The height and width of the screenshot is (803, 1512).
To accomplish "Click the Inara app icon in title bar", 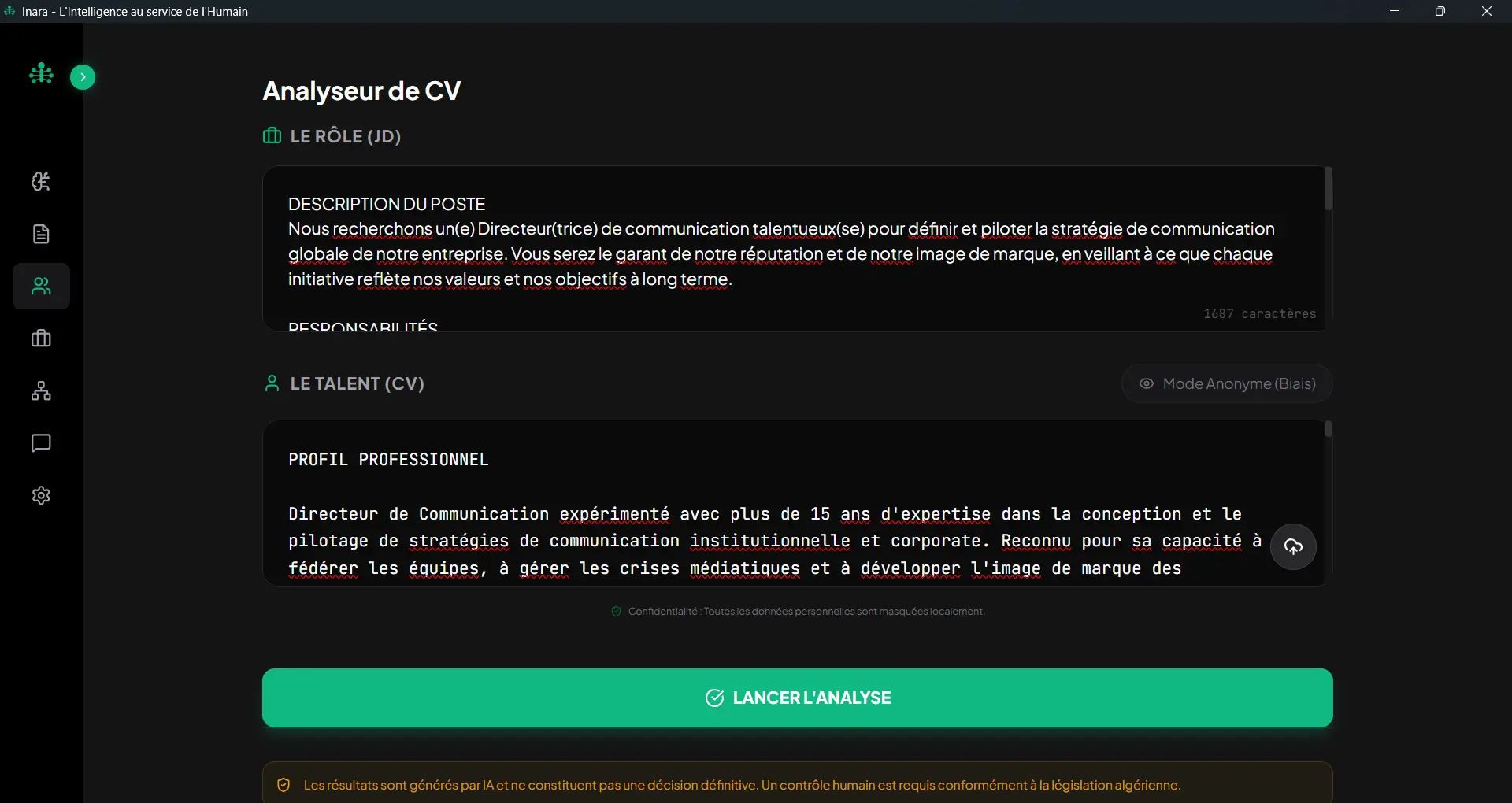I will coord(10,11).
